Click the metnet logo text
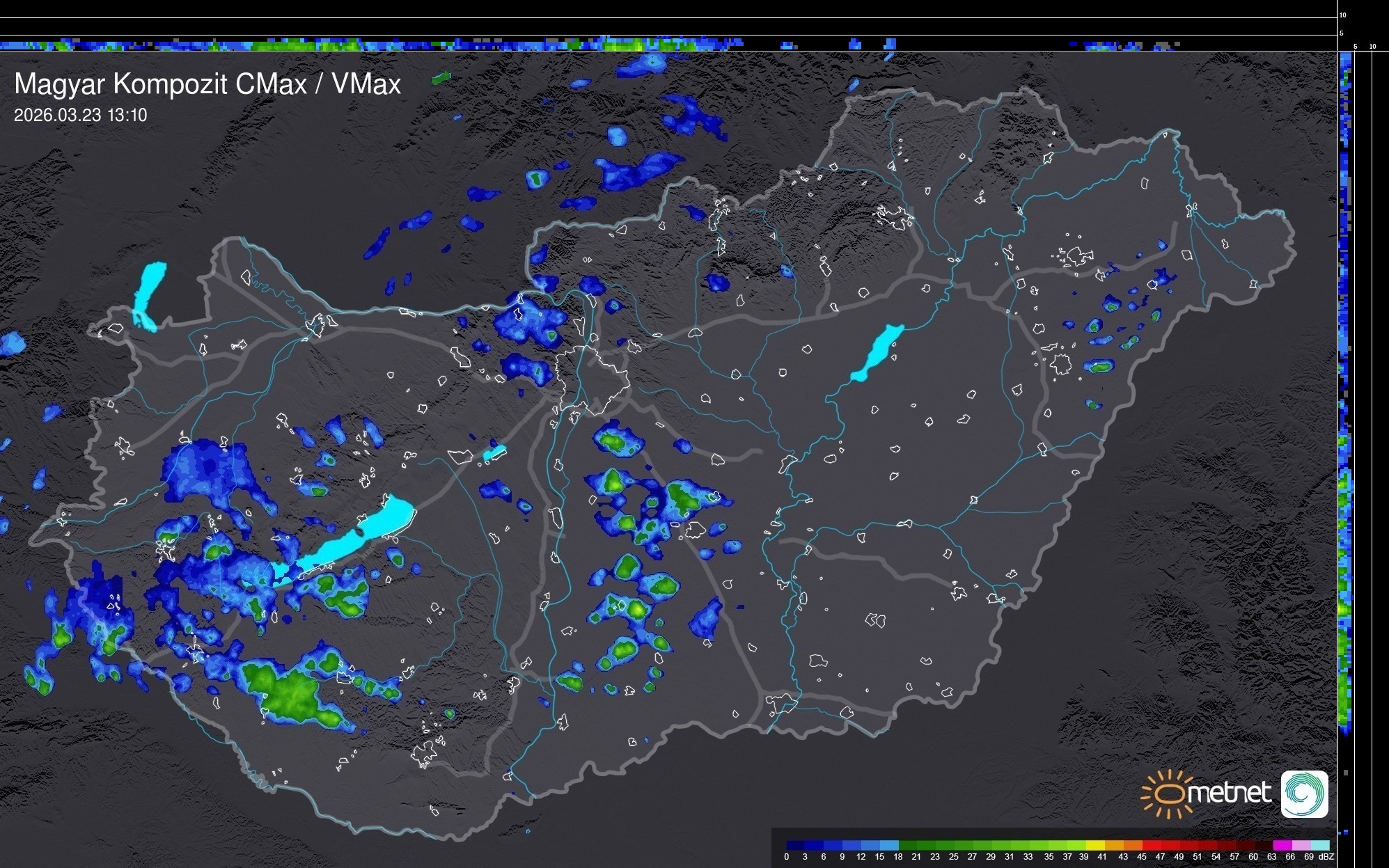This screenshot has width=1389, height=868. pos(1229,793)
